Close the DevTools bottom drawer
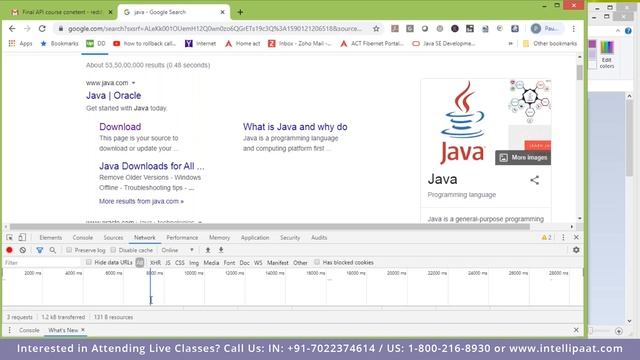The image size is (640, 360). [x=576, y=330]
